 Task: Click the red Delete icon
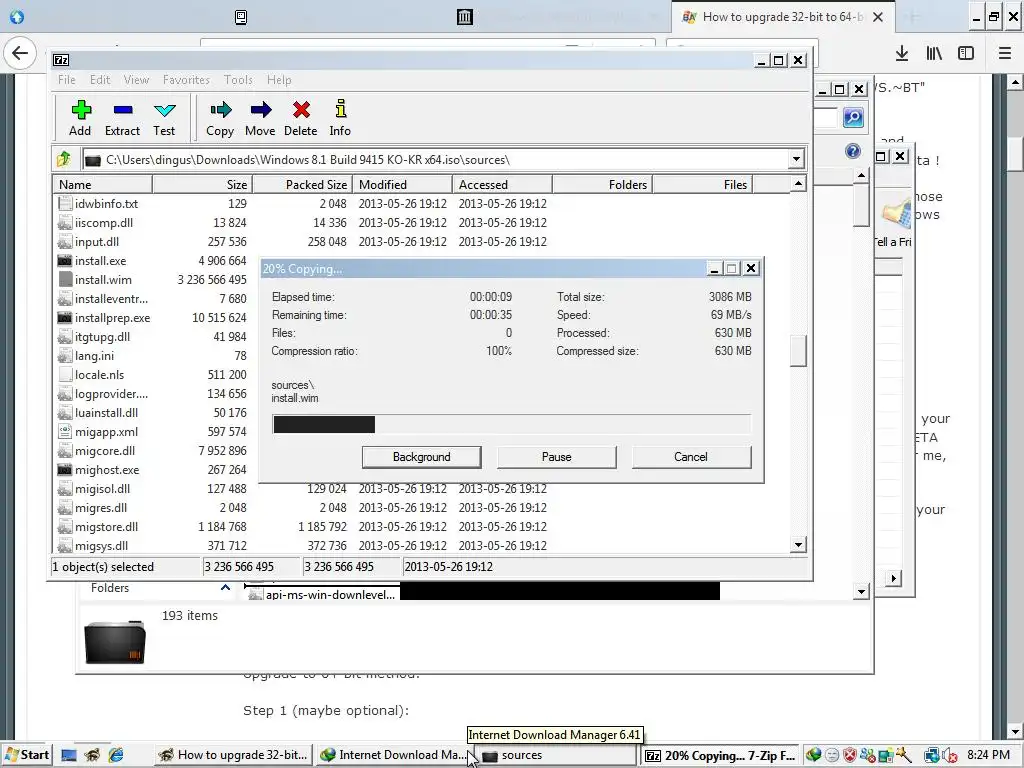[x=301, y=110]
